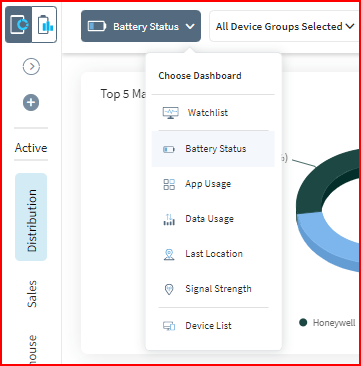Viewport: 361px width, 366px height.
Task: Select Last Location dashboard
Action: click(213, 254)
